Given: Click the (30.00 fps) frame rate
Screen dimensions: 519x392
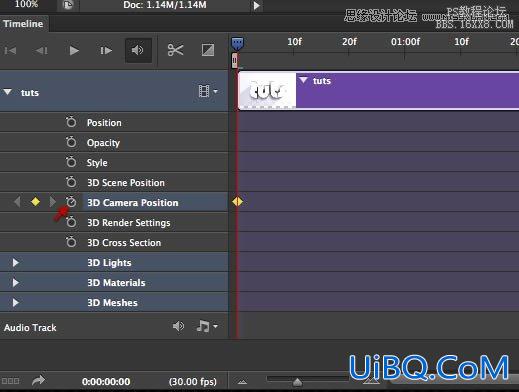Looking at the screenshot, I should point(193,382).
